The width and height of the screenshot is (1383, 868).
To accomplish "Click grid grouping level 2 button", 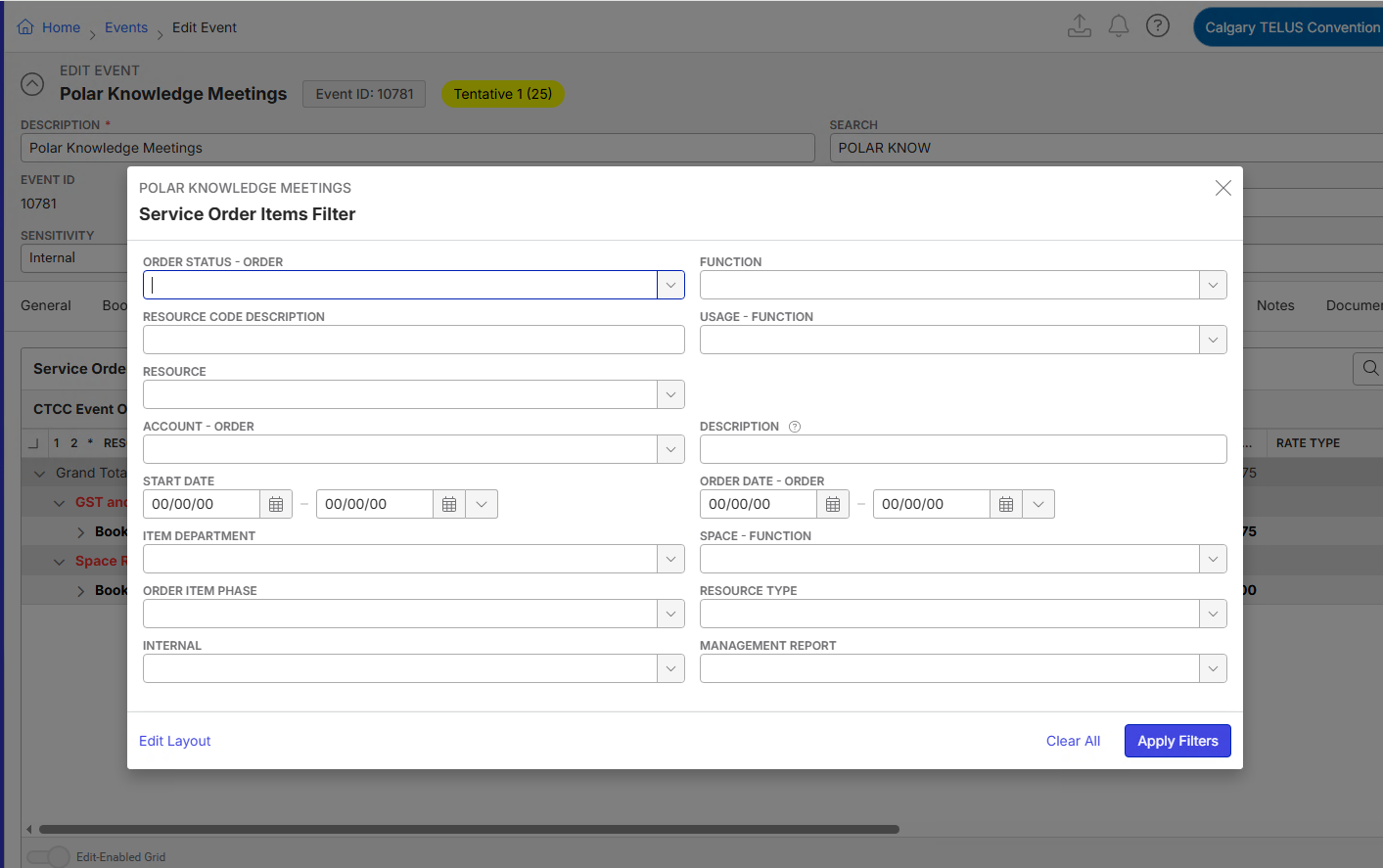I will coord(73,443).
